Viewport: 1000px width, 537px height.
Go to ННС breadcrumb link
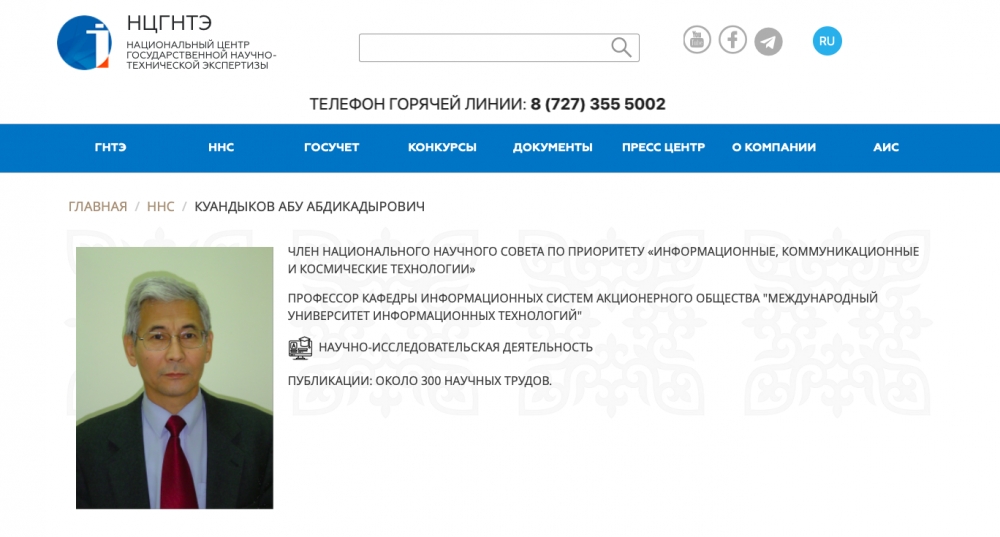(x=161, y=207)
